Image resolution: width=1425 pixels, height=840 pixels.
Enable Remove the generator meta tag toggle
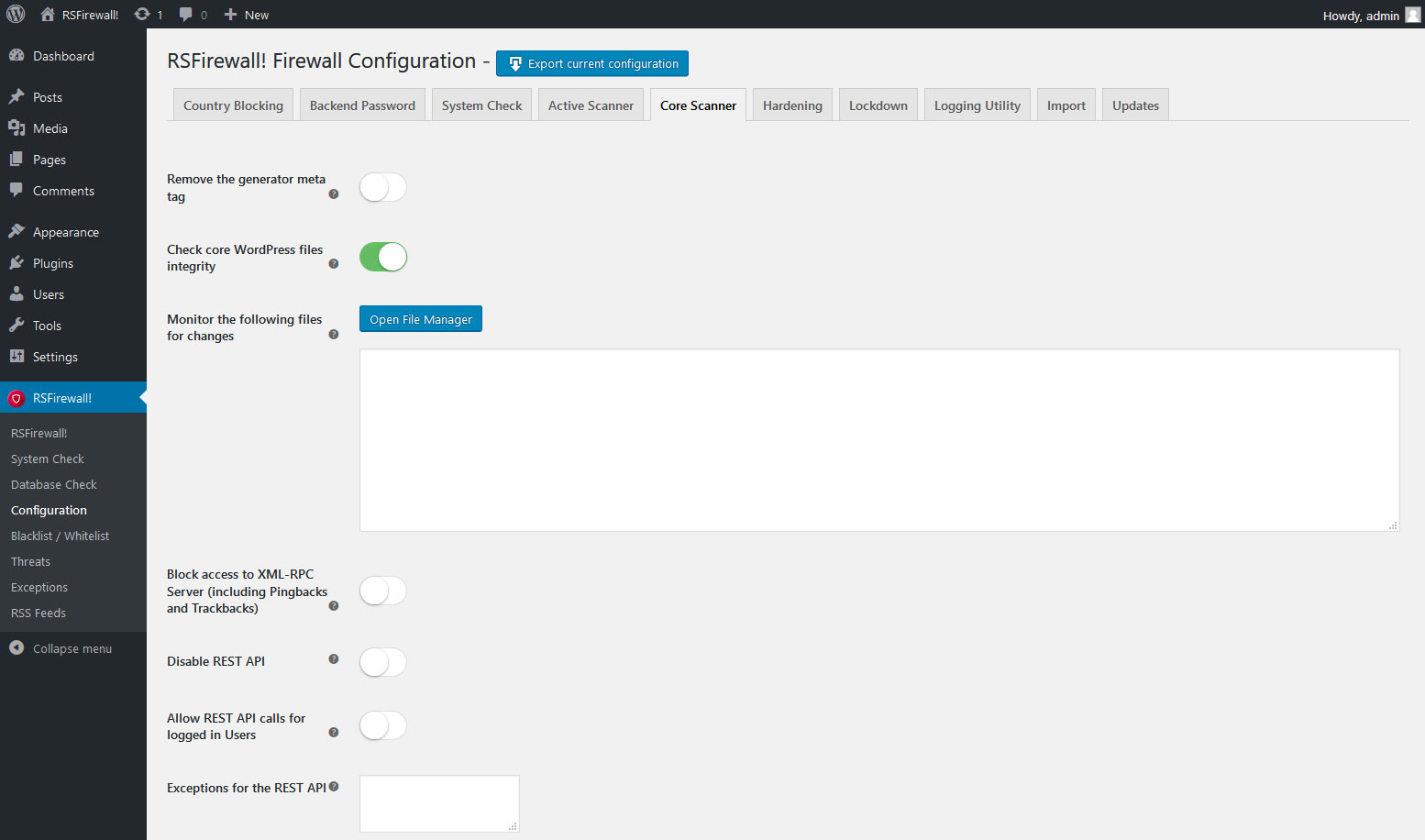click(x=383, y=187)
